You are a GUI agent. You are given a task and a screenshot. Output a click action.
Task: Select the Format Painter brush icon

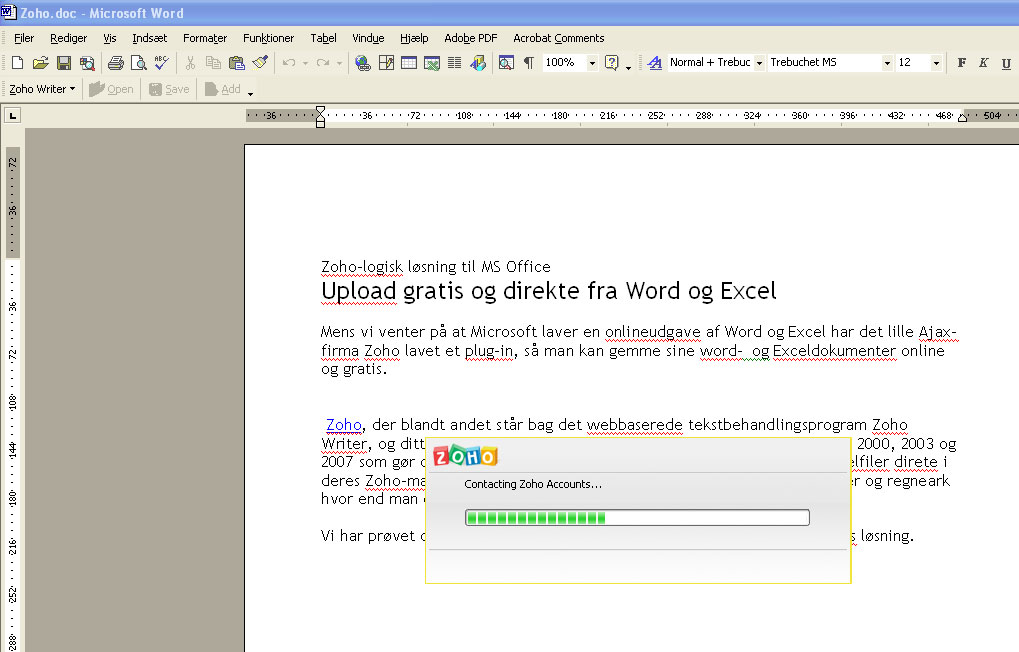(260, 63)
